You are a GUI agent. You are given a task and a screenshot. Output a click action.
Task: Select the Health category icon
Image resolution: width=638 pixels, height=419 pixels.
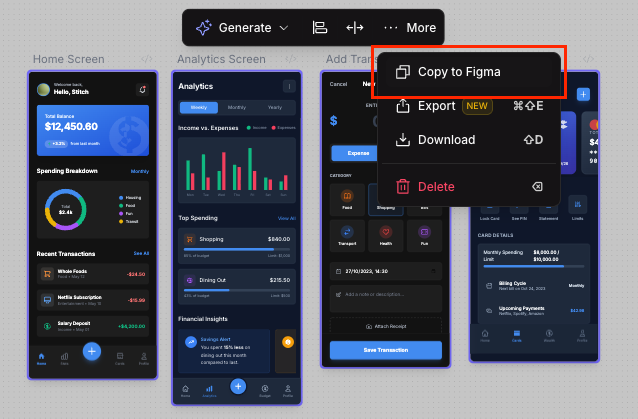point(385,235)
